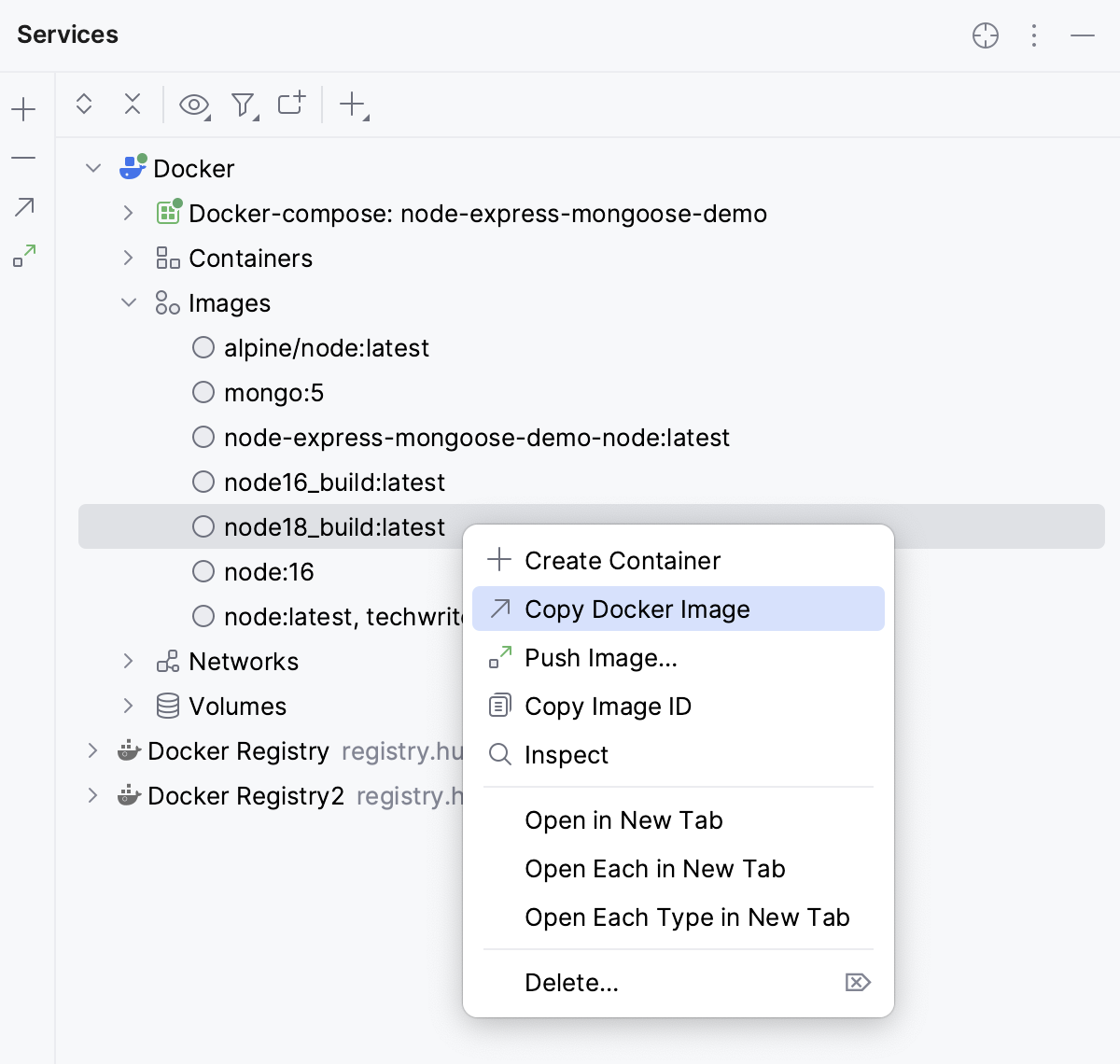Collapse the Images tree node
The width and height of the screenshot is (1120, 1064).
128,302
